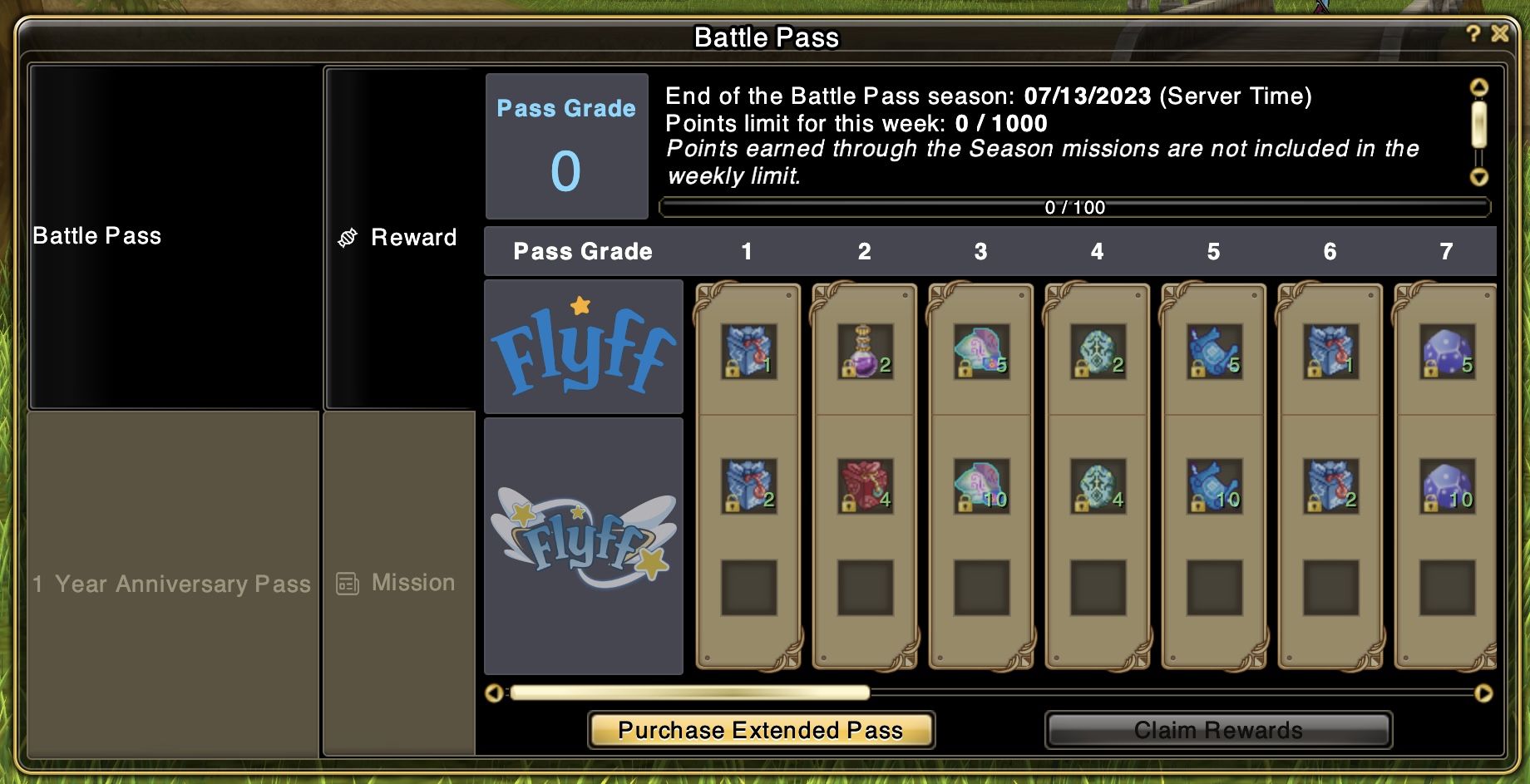Open the help question mark icon
This screenshot has width=1530, height=784.
(x=1473, y=33)
